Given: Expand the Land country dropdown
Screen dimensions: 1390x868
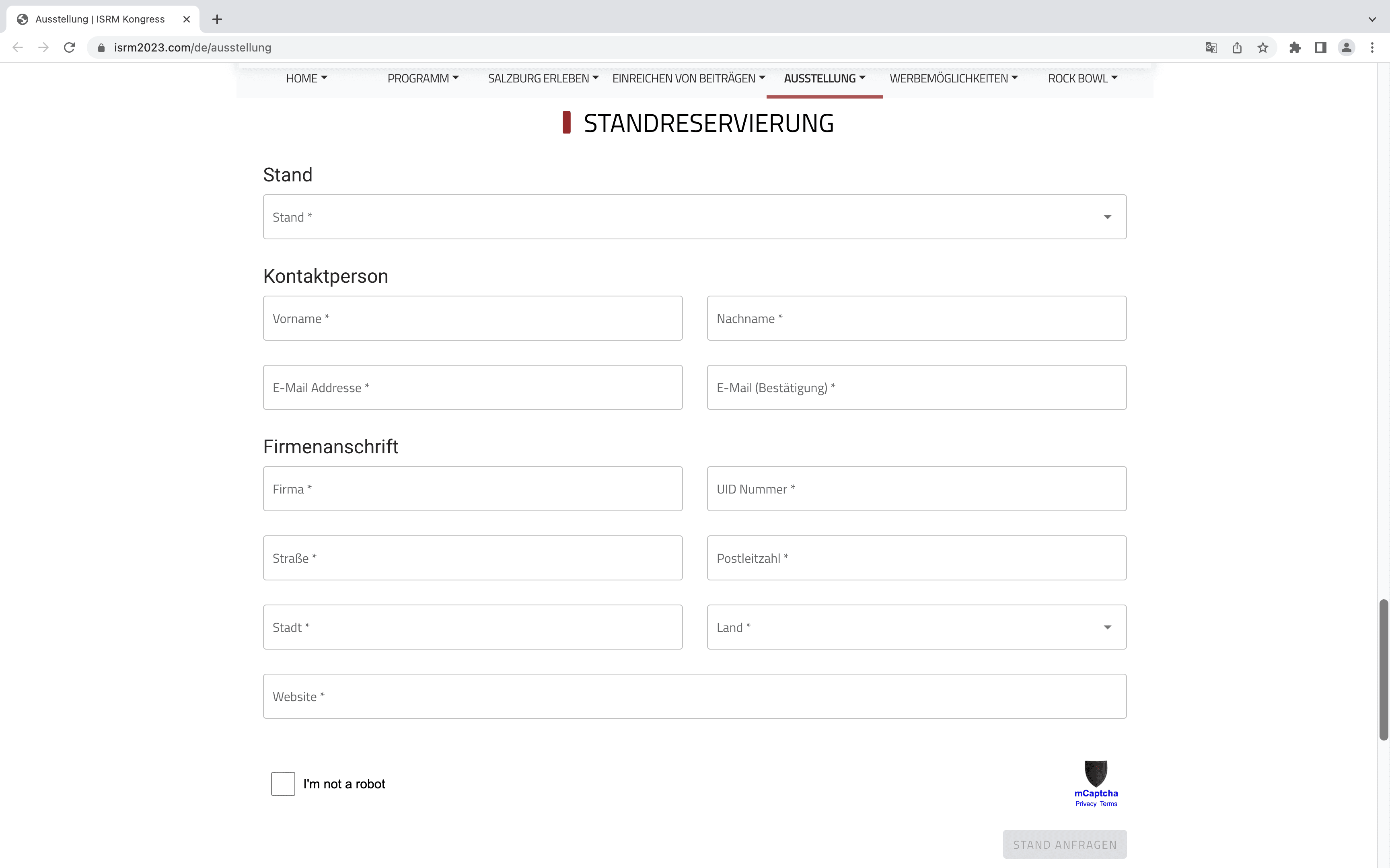Looking at the screenshot, I should pyautogui.click(x=917, y=627).
